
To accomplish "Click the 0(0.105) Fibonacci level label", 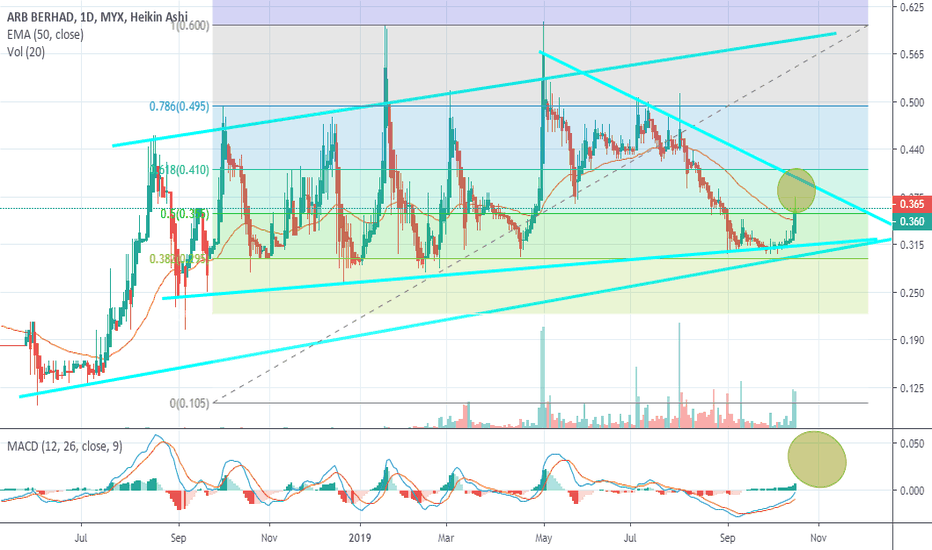I will point(189,403).
